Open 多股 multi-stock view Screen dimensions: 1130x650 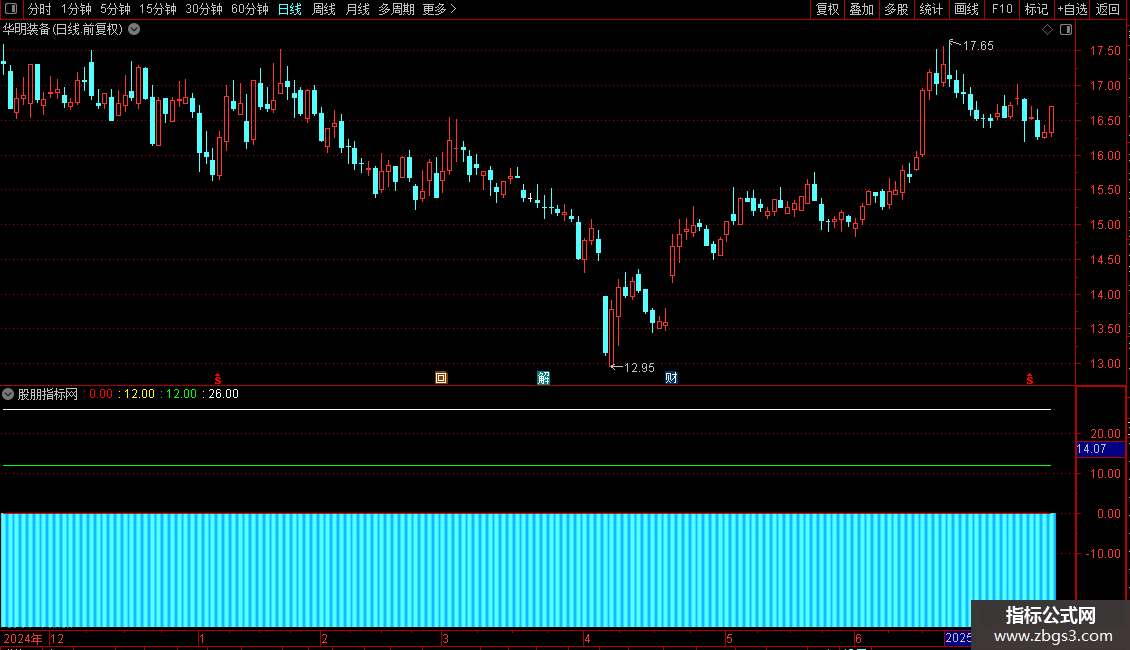897,9
